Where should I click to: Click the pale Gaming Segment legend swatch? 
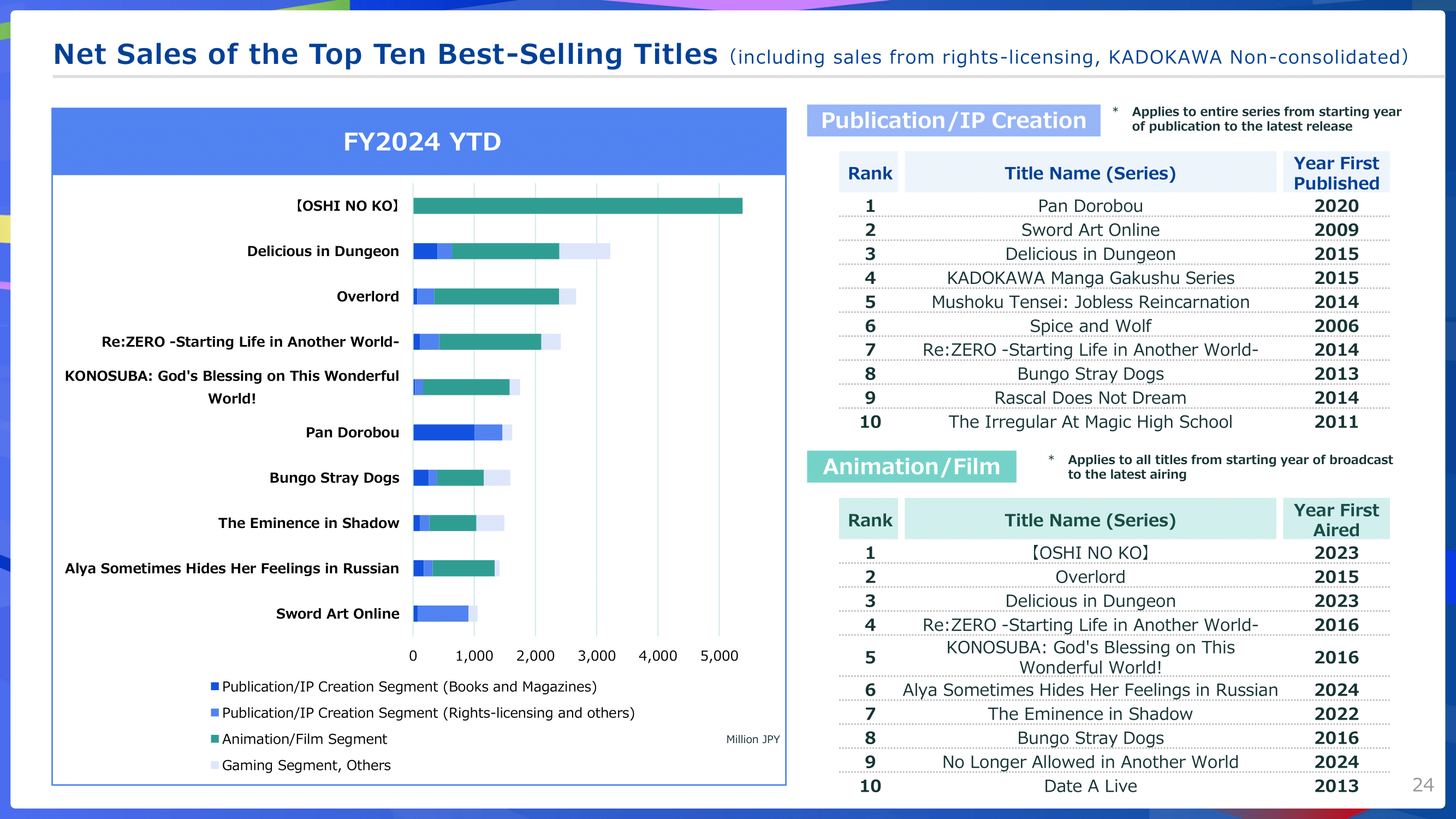tap(215, 765)
